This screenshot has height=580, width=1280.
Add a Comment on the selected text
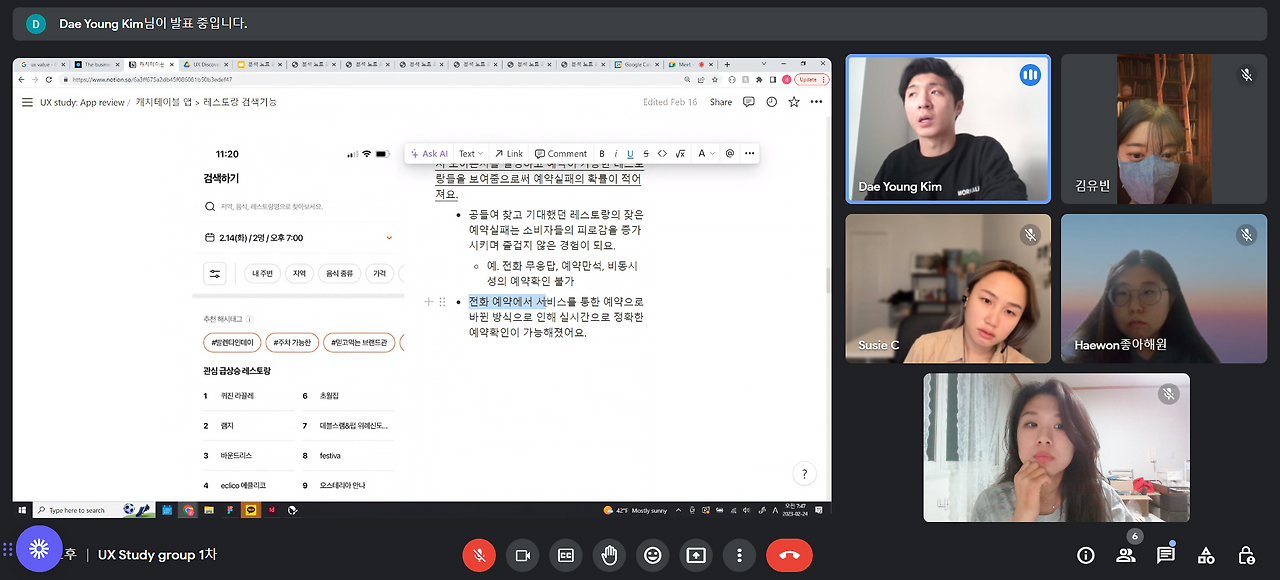point(561,154)
